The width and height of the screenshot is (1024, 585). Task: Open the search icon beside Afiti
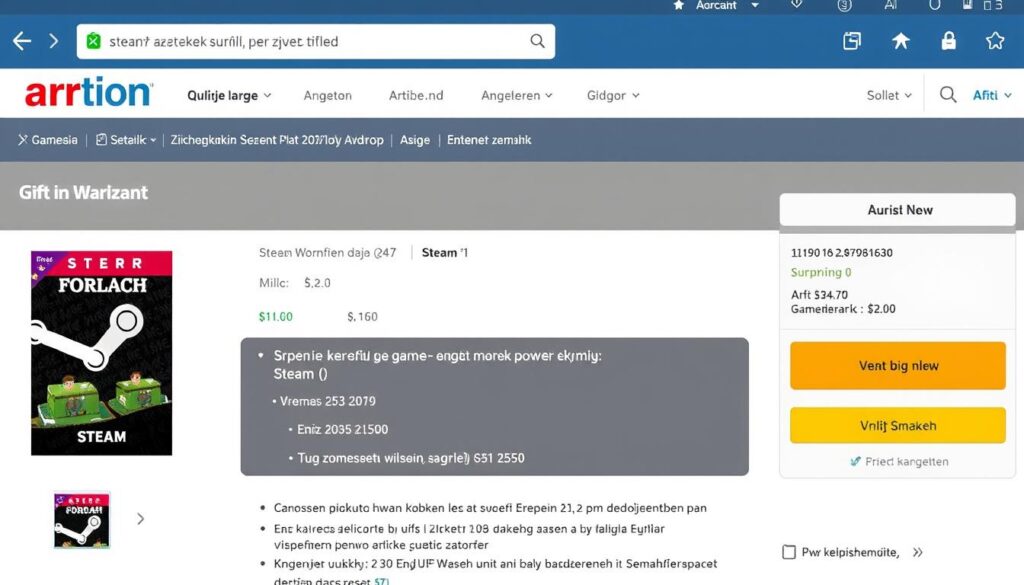[x=947, y=94]
